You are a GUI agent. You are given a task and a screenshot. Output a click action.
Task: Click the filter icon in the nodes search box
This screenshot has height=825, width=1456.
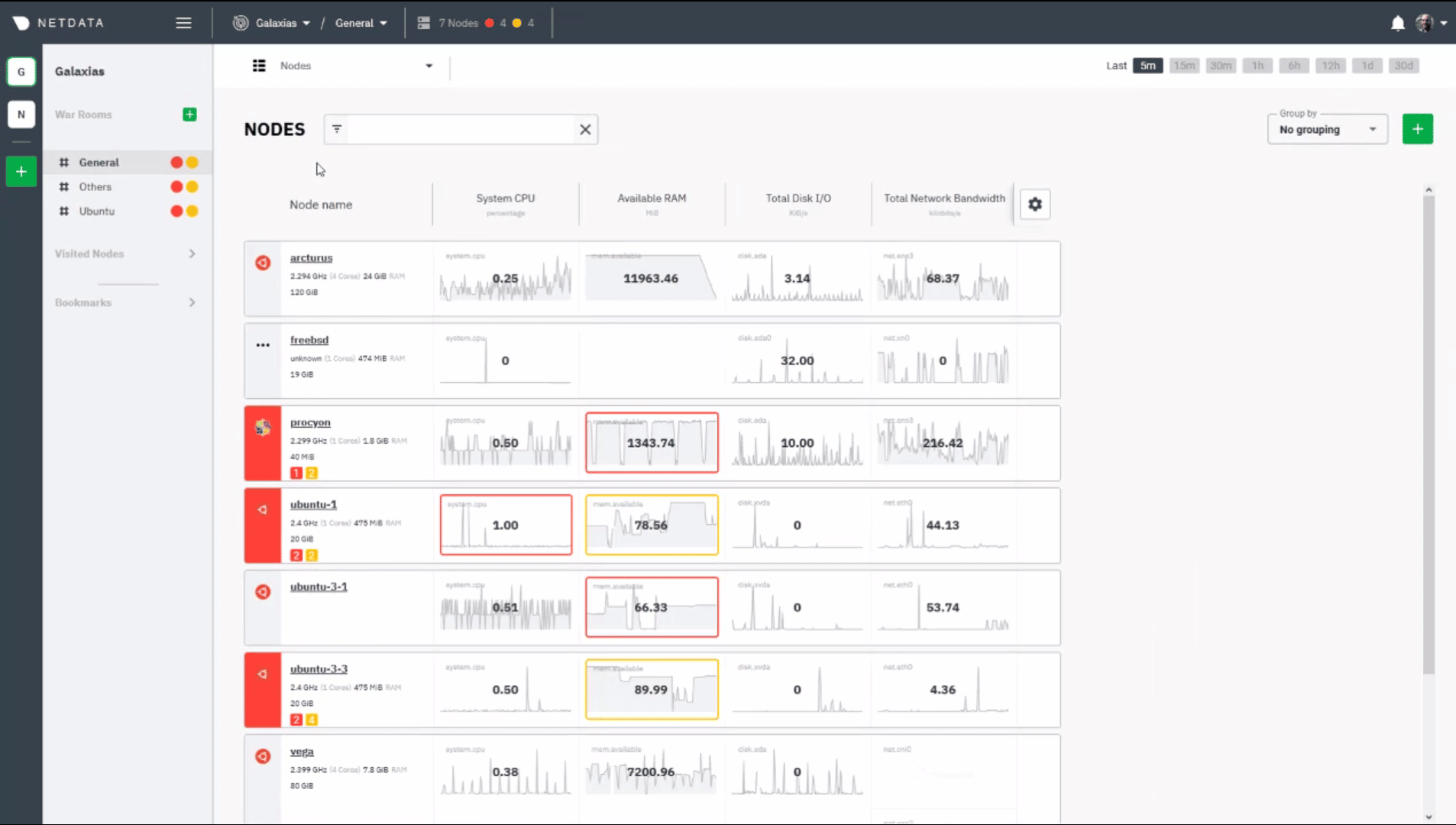click(x=337, y=129)
